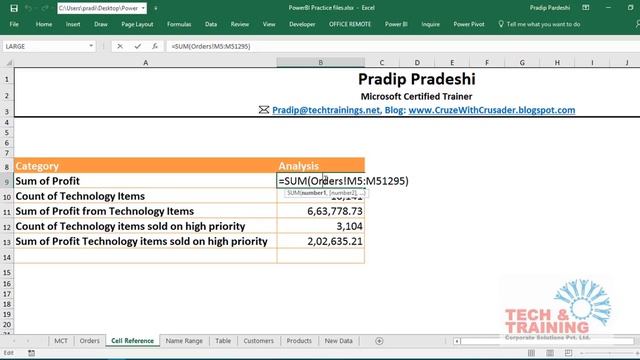
Task: Open the File menu
Action: 14,24
